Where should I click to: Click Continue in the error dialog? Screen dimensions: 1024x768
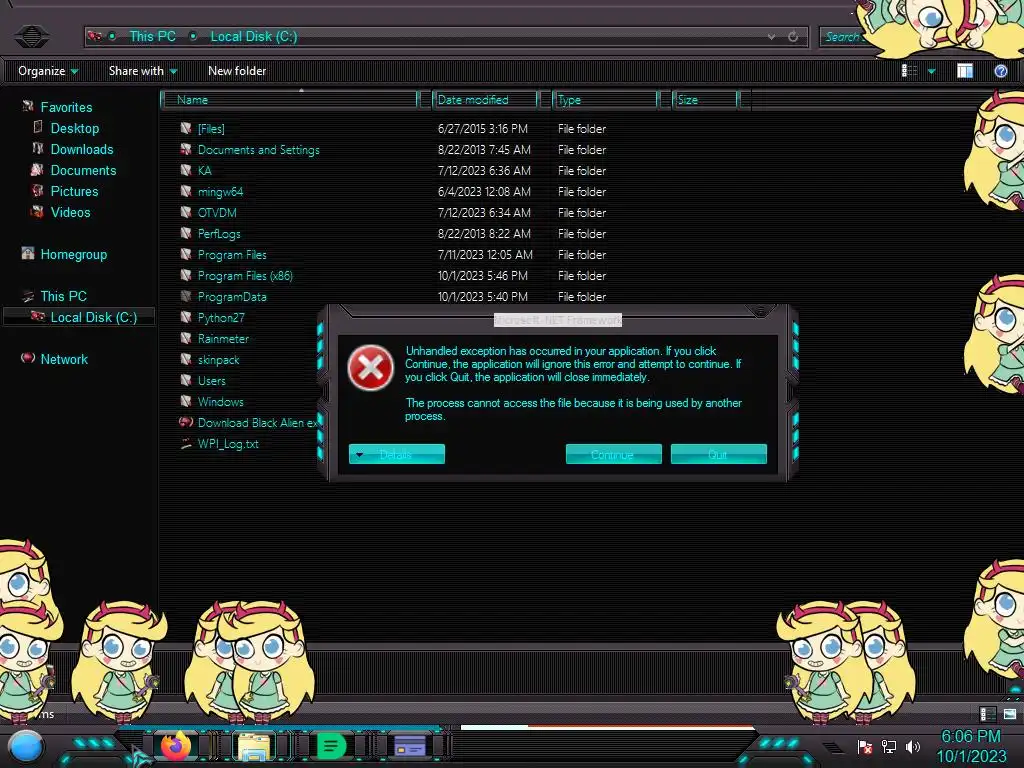(613, 454)
